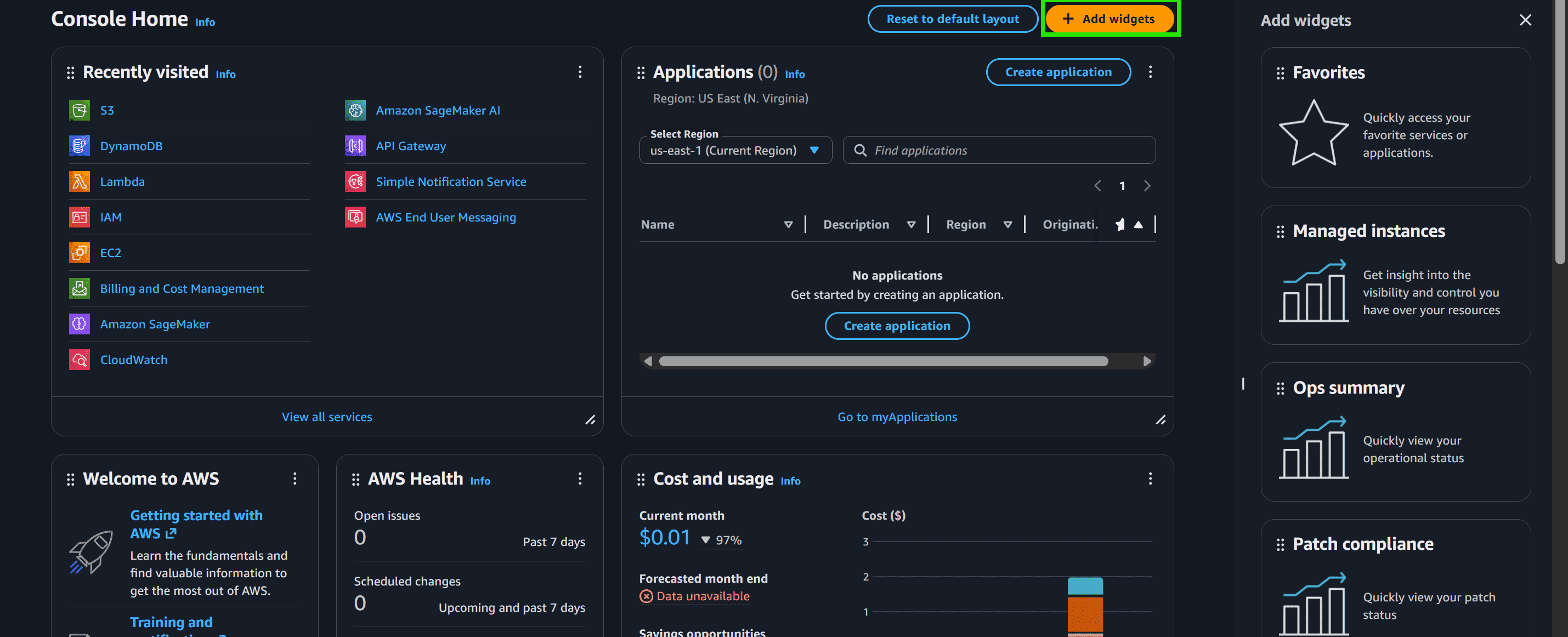This screenshot has width=1568, height=637.
Task: Click the Add widgets panel vertical scrollbar
Action: click(1559, 132)
